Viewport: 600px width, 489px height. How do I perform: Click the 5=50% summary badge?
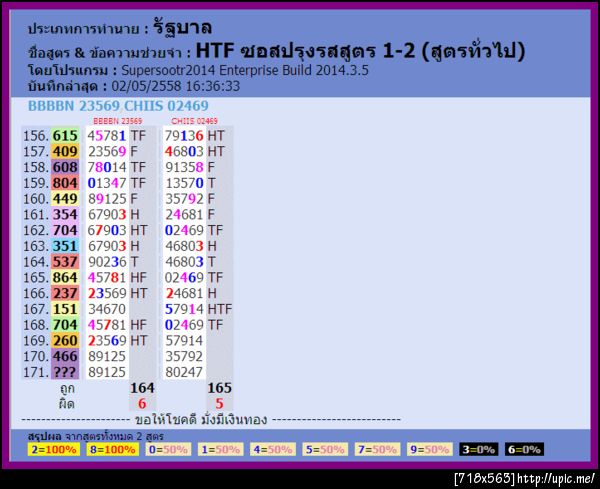click(325, 450)
